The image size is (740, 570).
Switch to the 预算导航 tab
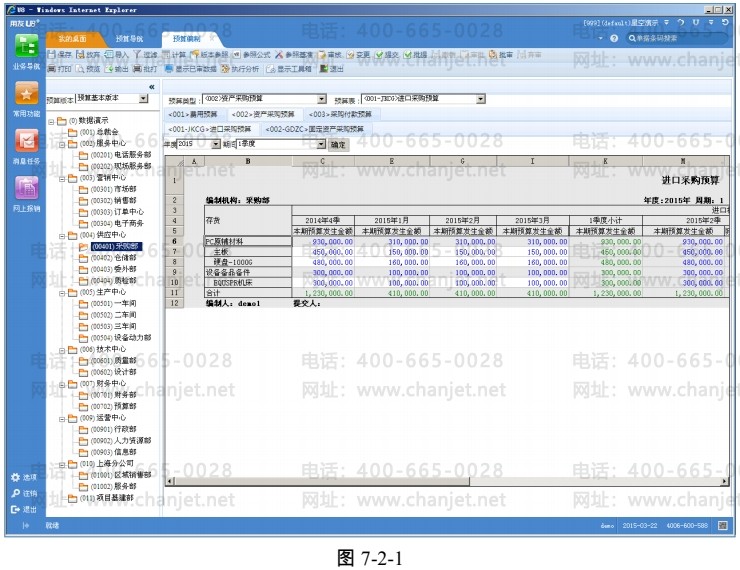129,38
